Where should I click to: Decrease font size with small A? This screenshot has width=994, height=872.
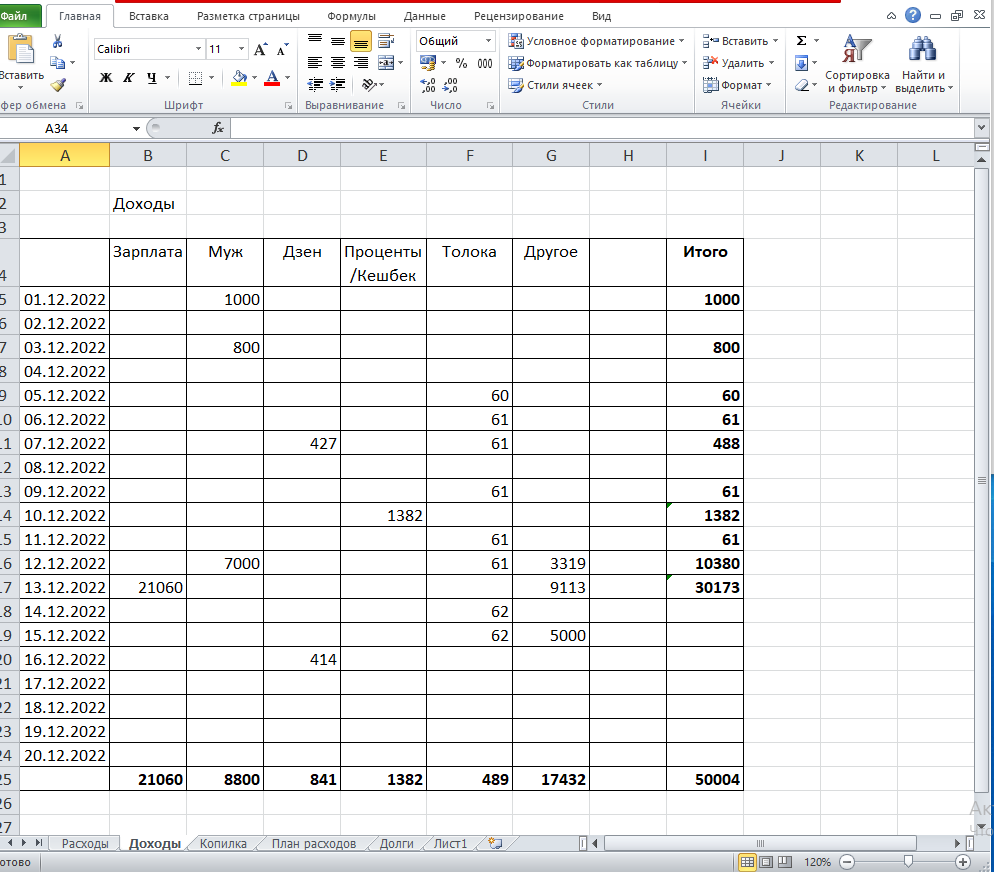click(x=282, y=49)
